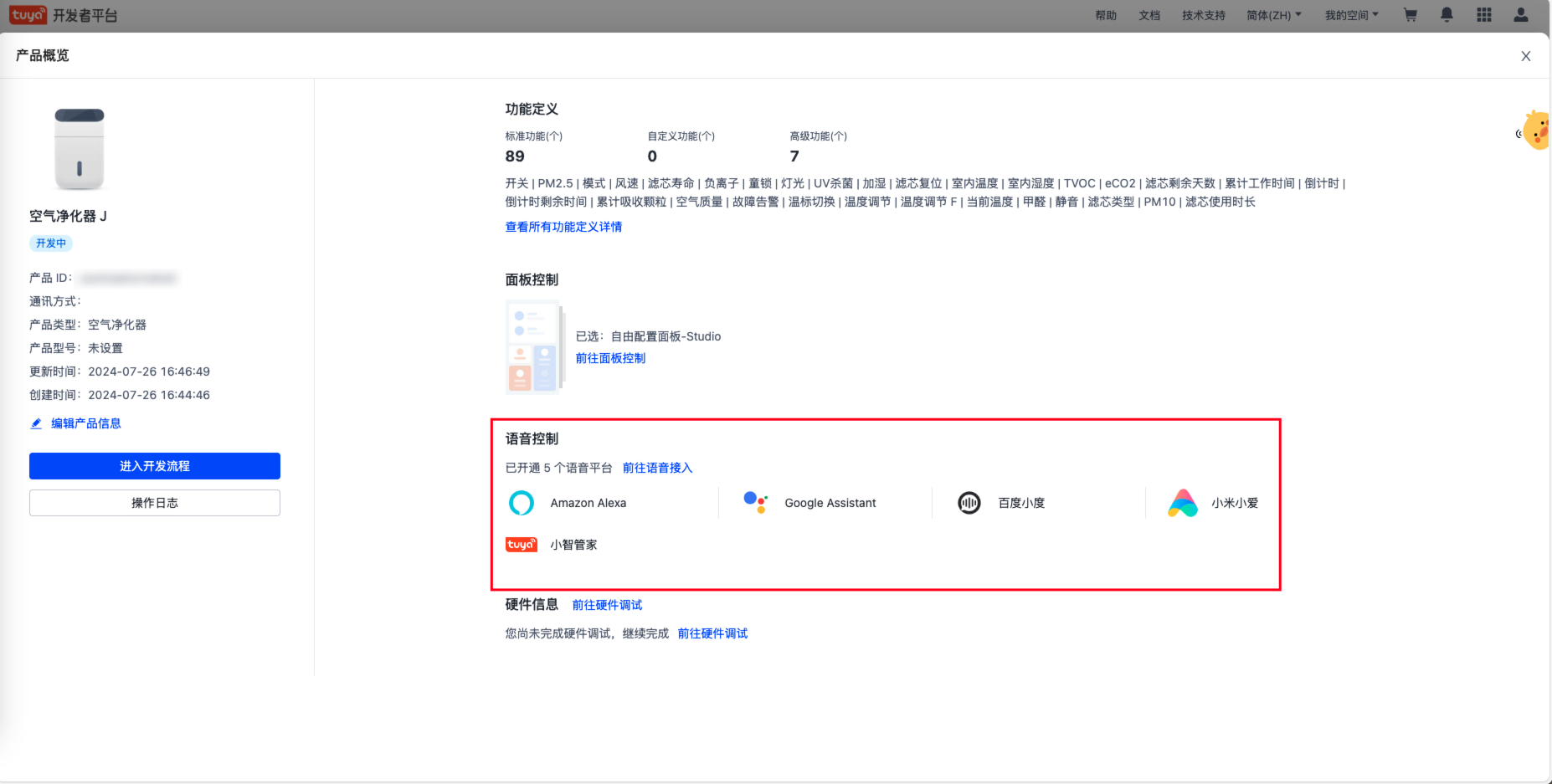Click the 操作日志 button
The height and width of the screenshot is (784, 1552).
click(x=155, y=503)
